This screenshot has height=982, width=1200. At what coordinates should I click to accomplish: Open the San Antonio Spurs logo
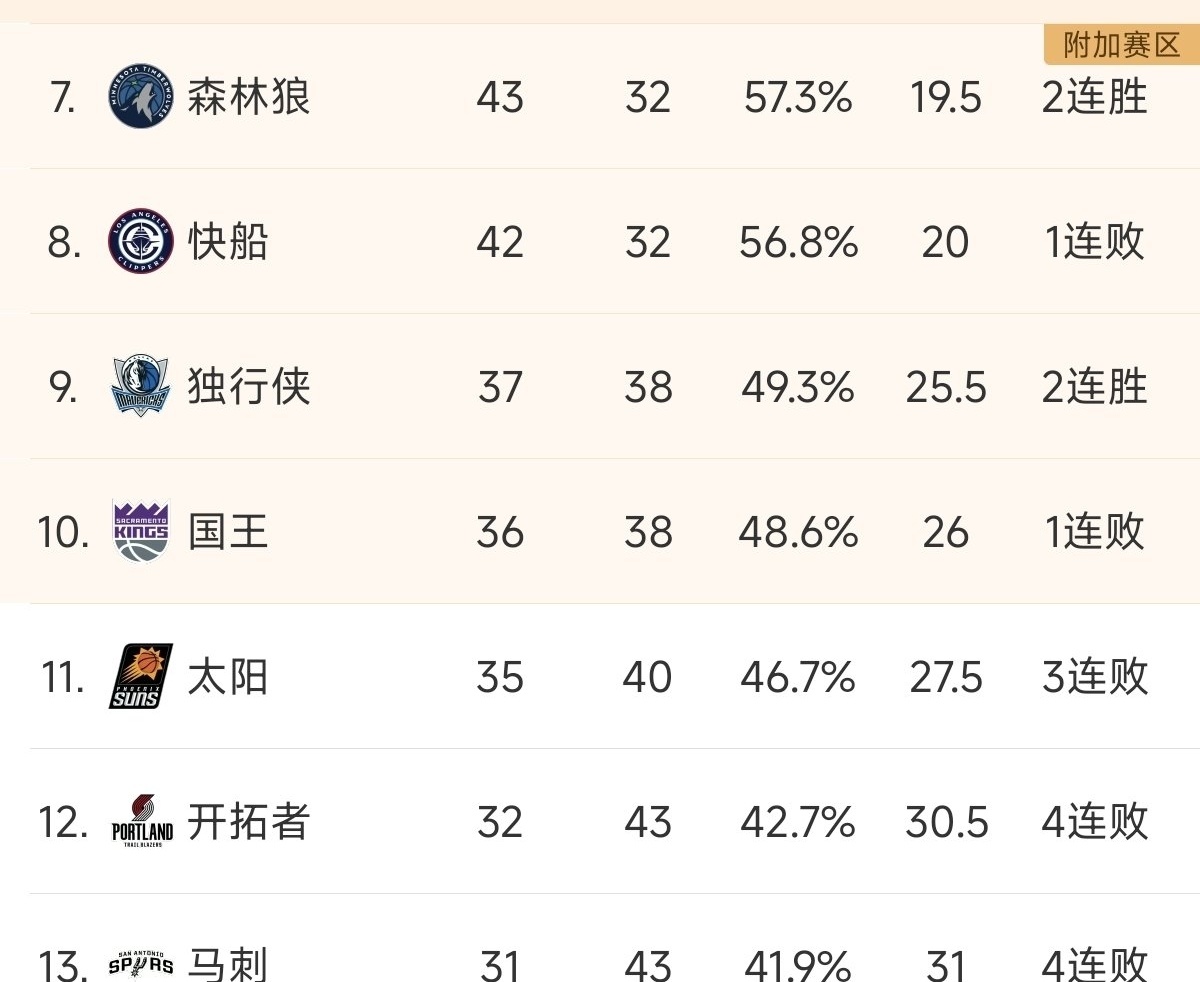pyautogui.click(x=141, y=963)
